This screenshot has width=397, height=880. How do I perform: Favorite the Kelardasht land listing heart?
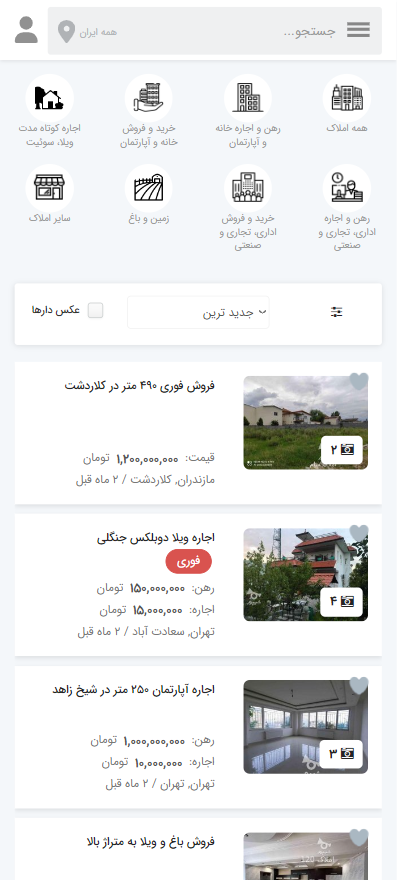coord(359,381)
